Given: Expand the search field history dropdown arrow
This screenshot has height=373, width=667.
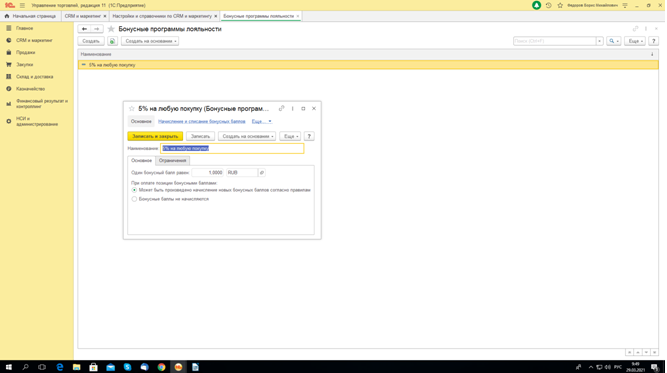Looking at the screenshot, I should pos(599,41).
